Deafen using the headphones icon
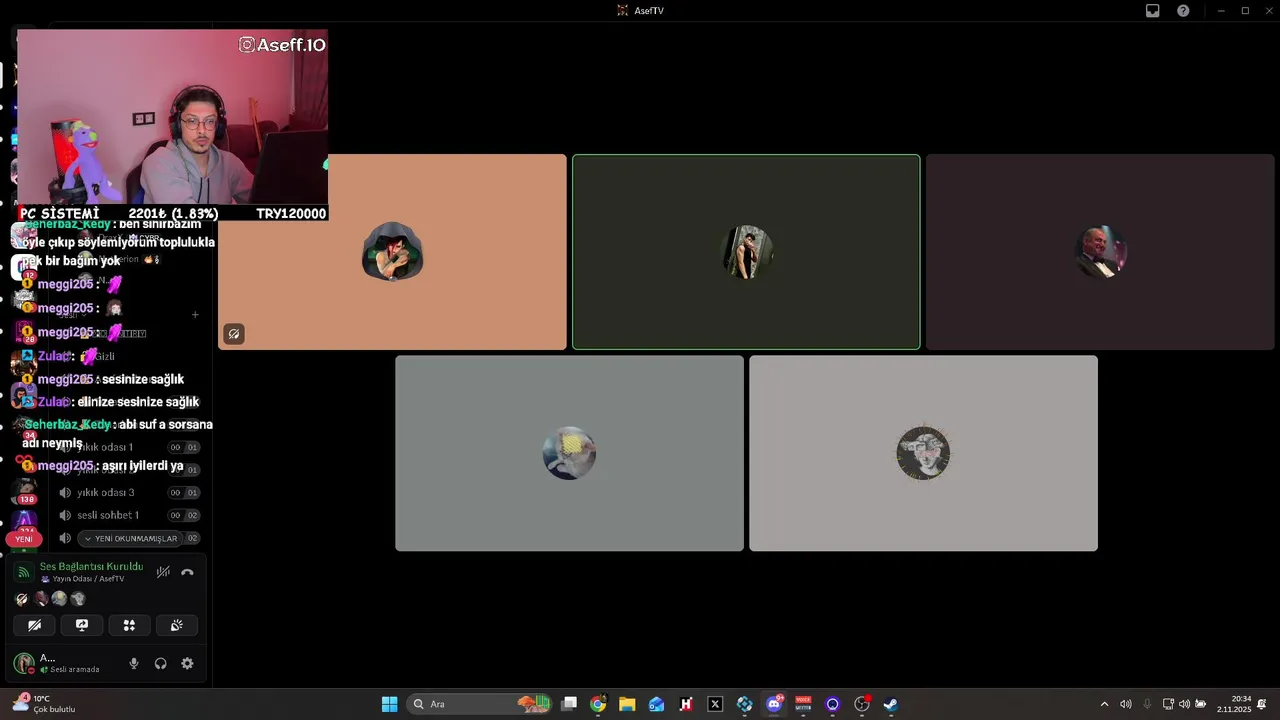1280x720 pixels. [x=160, y=663]
